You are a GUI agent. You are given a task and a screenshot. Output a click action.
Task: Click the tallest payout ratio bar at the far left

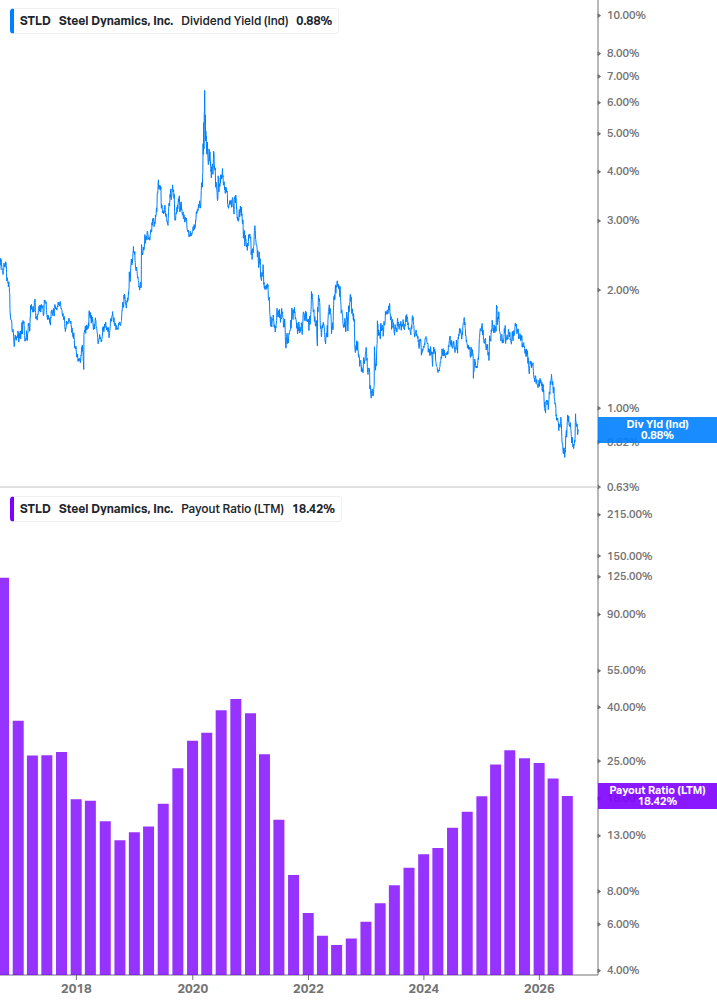click(x=4, y=776)
